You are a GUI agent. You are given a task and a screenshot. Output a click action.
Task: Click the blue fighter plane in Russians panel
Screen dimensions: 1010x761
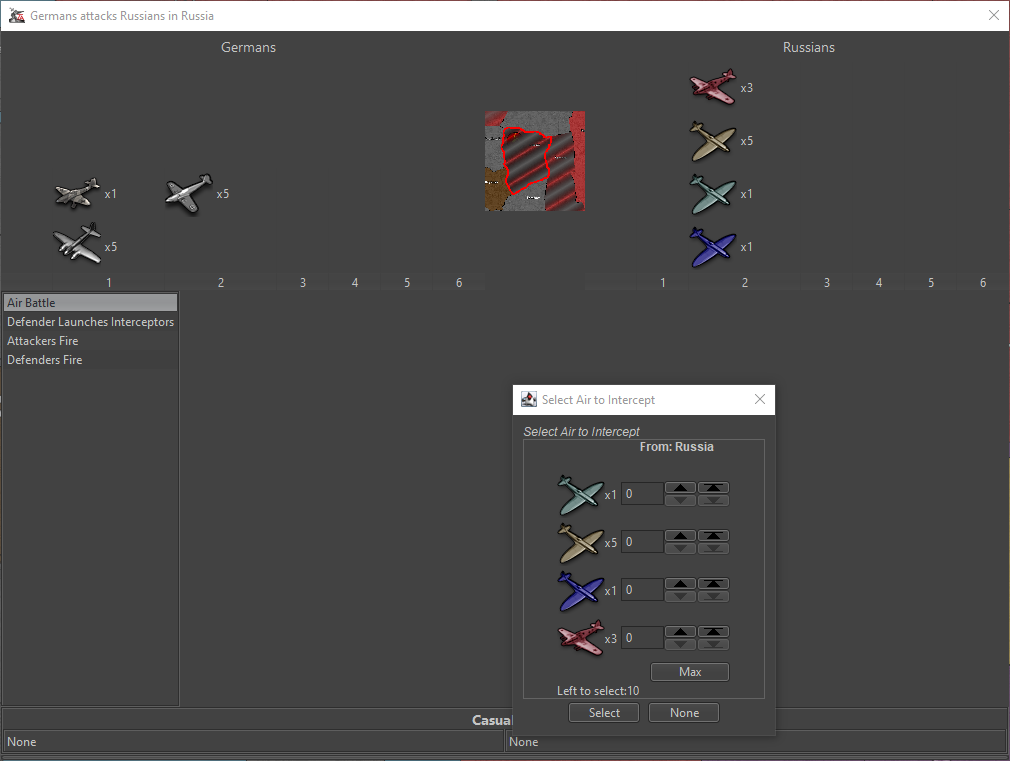(x=713, y=247)
